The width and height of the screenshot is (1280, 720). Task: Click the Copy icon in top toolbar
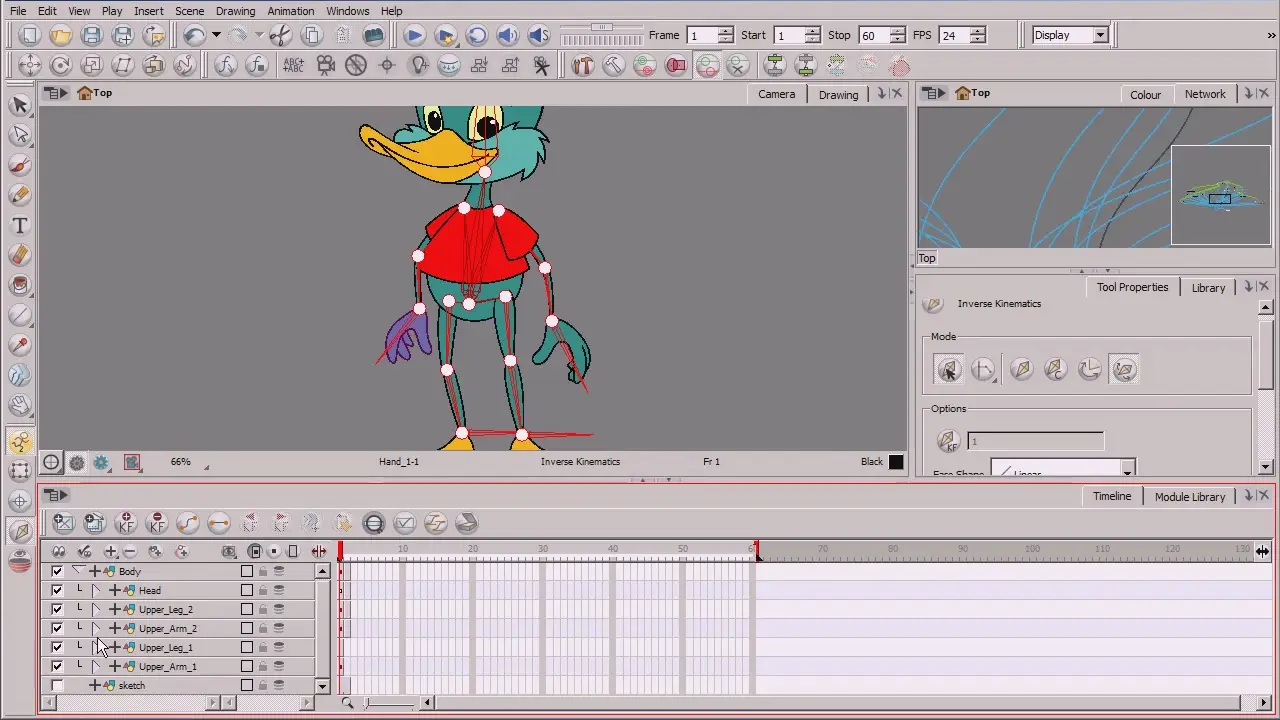[x=312, y=35]
